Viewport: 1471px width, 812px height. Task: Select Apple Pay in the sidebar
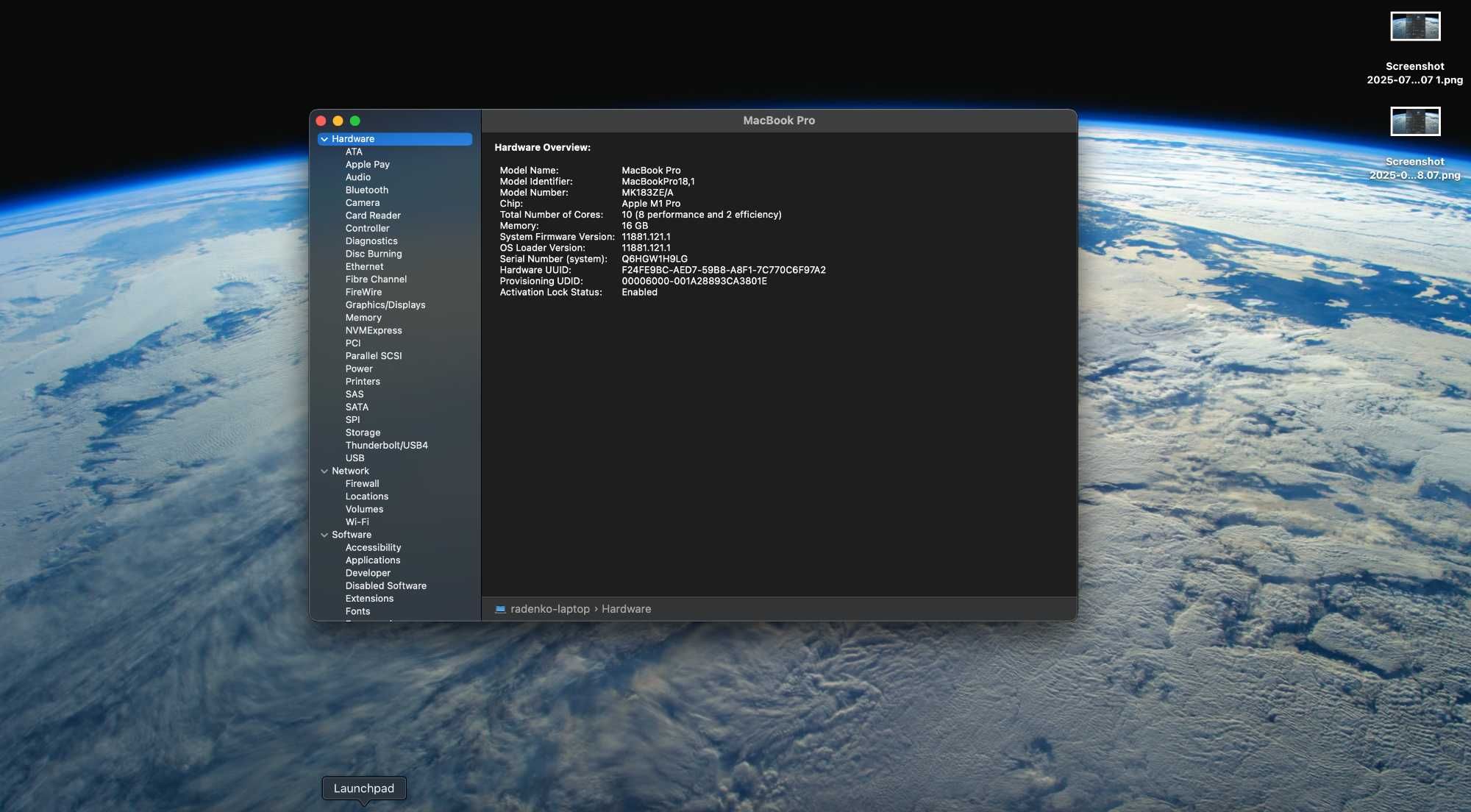click(x=368, y=165)
